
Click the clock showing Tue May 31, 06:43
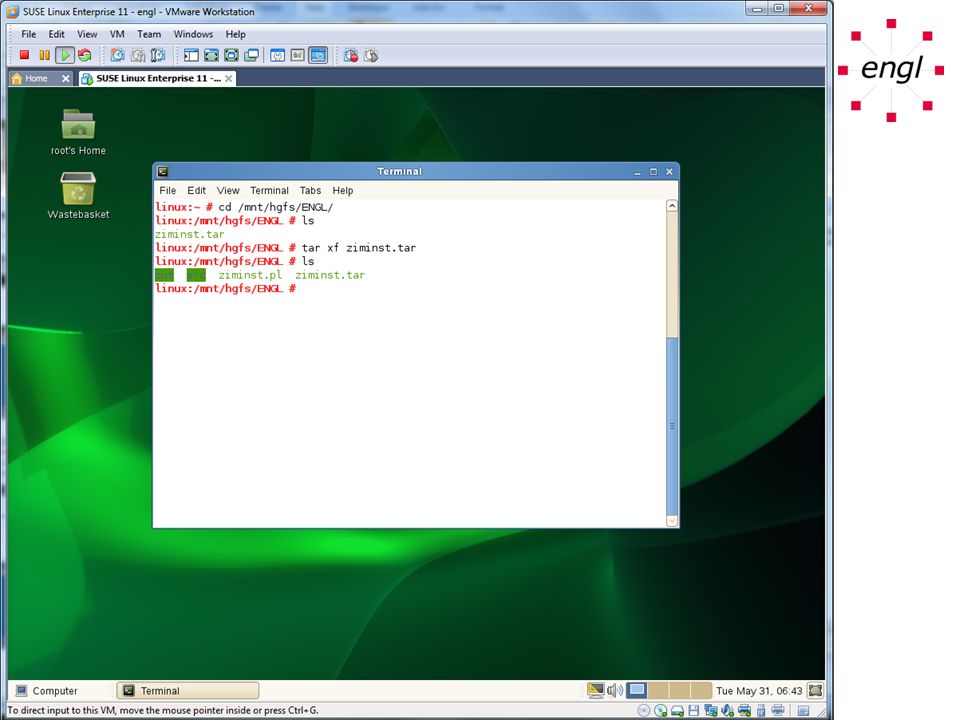coord(759,691)
